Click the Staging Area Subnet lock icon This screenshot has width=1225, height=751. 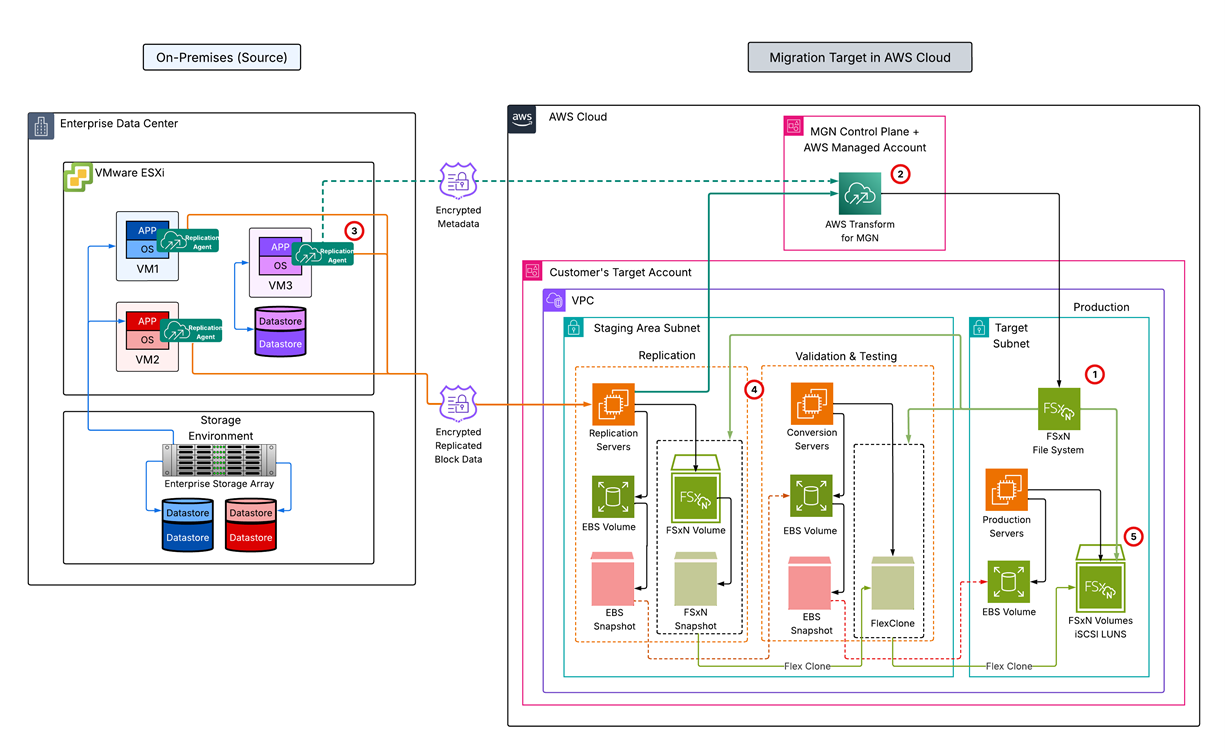[x=574, y=327]
